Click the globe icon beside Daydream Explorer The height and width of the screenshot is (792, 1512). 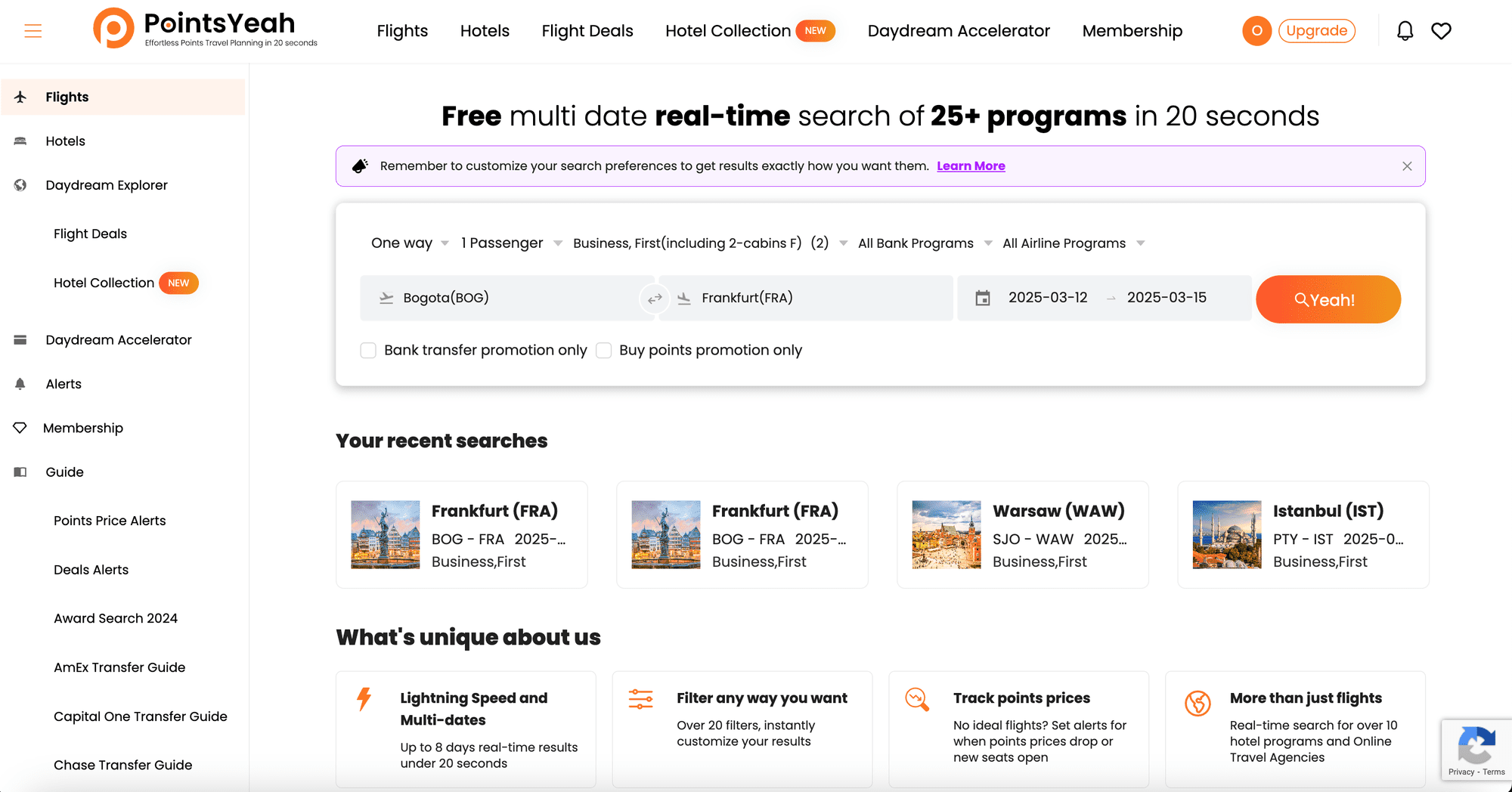(20, 185)
